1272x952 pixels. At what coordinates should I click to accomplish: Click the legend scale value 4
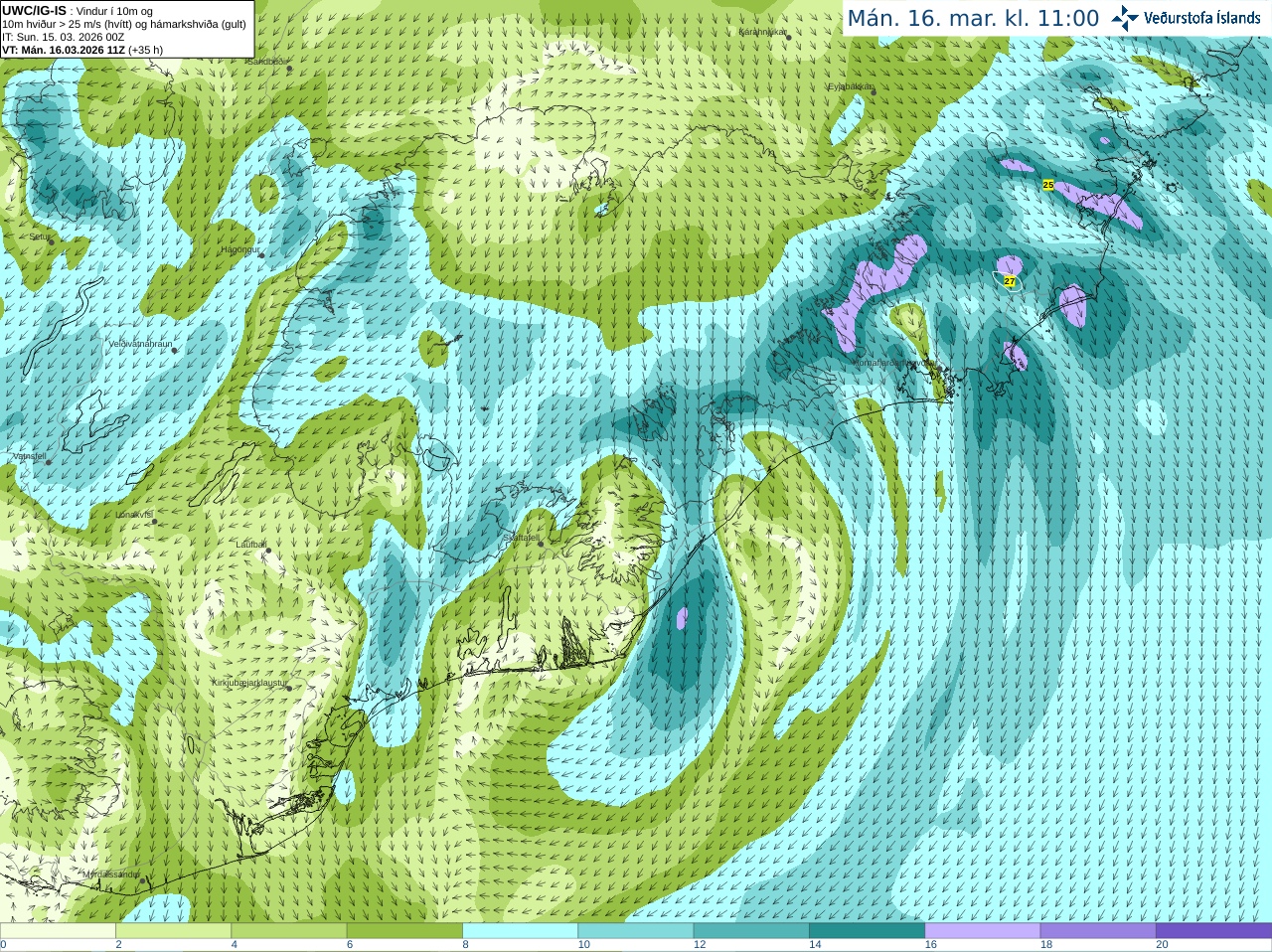point(235,945)
